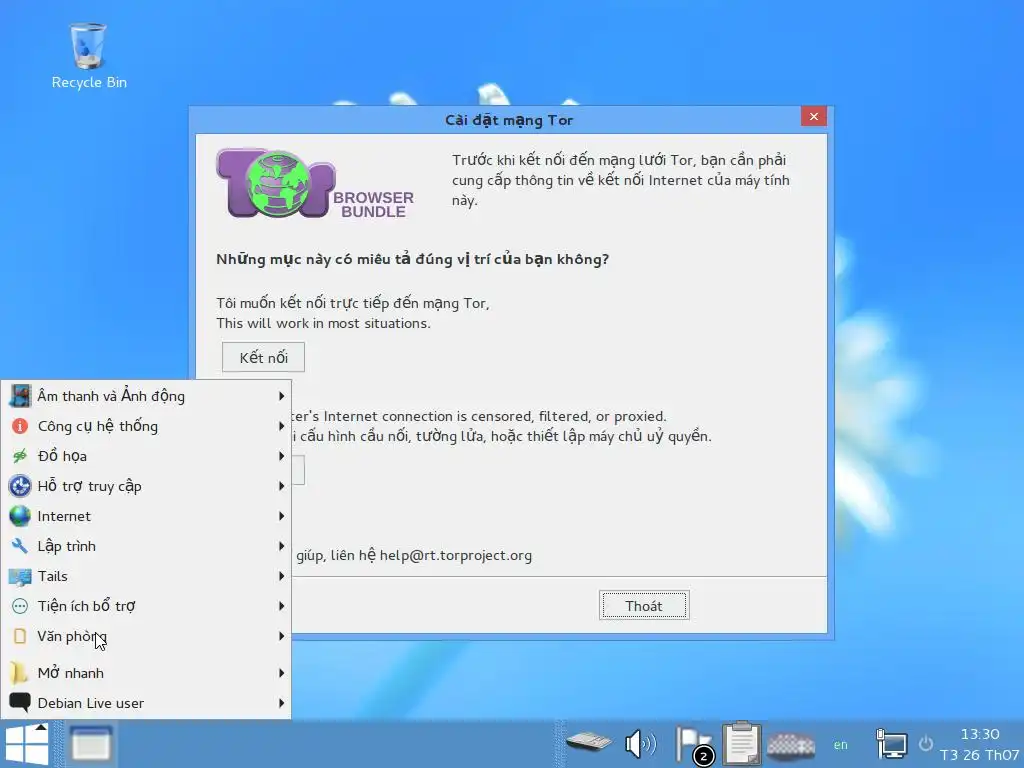The width and height of the screenshot is (1024, 768).
Task: Click the Văn phòng office icon
Action: pos(20,636)
